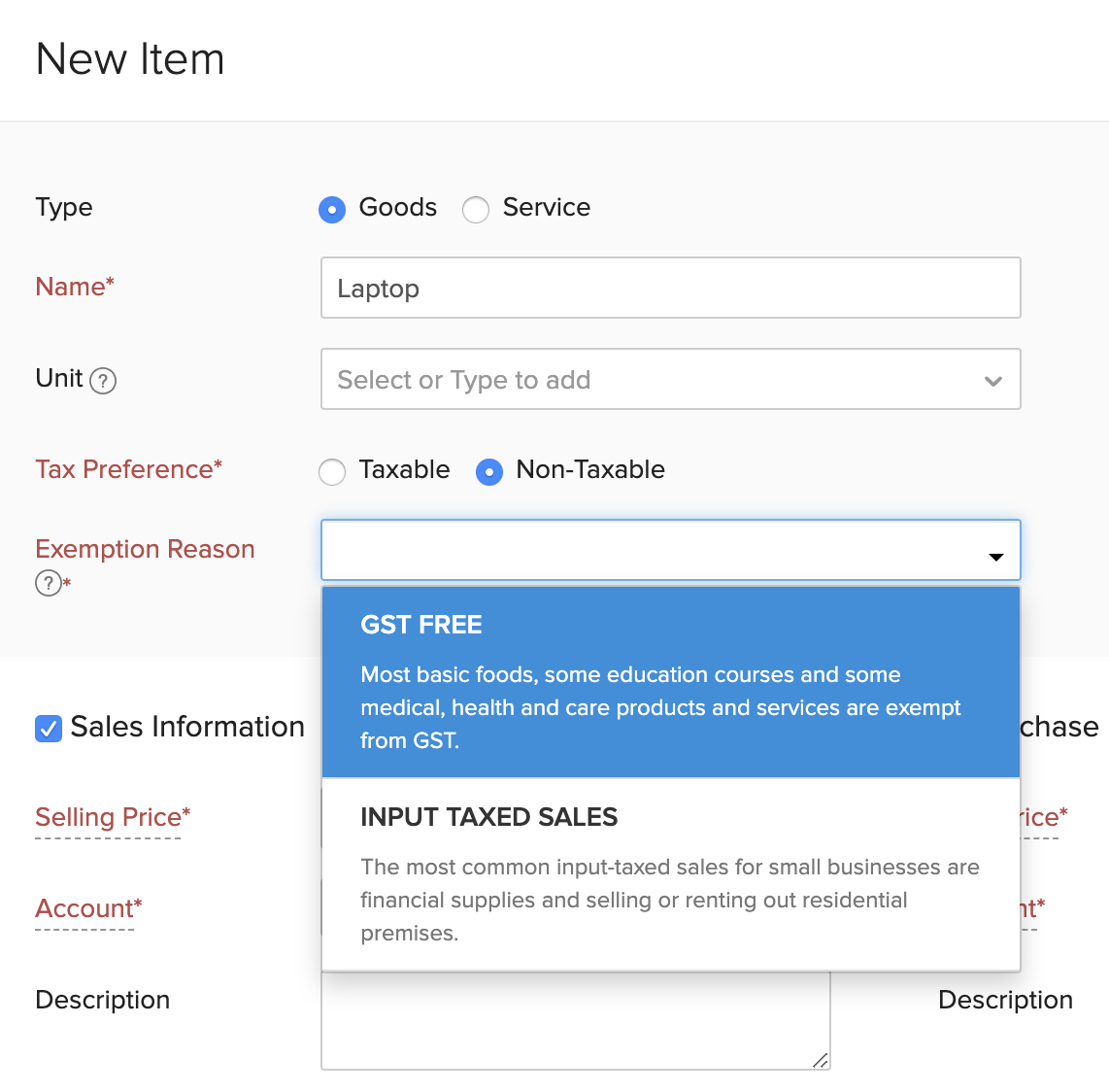Viewport: 1109px width, 1092px height.
Task: Open the Unit dropdown chevron
Action: [992, 381]
